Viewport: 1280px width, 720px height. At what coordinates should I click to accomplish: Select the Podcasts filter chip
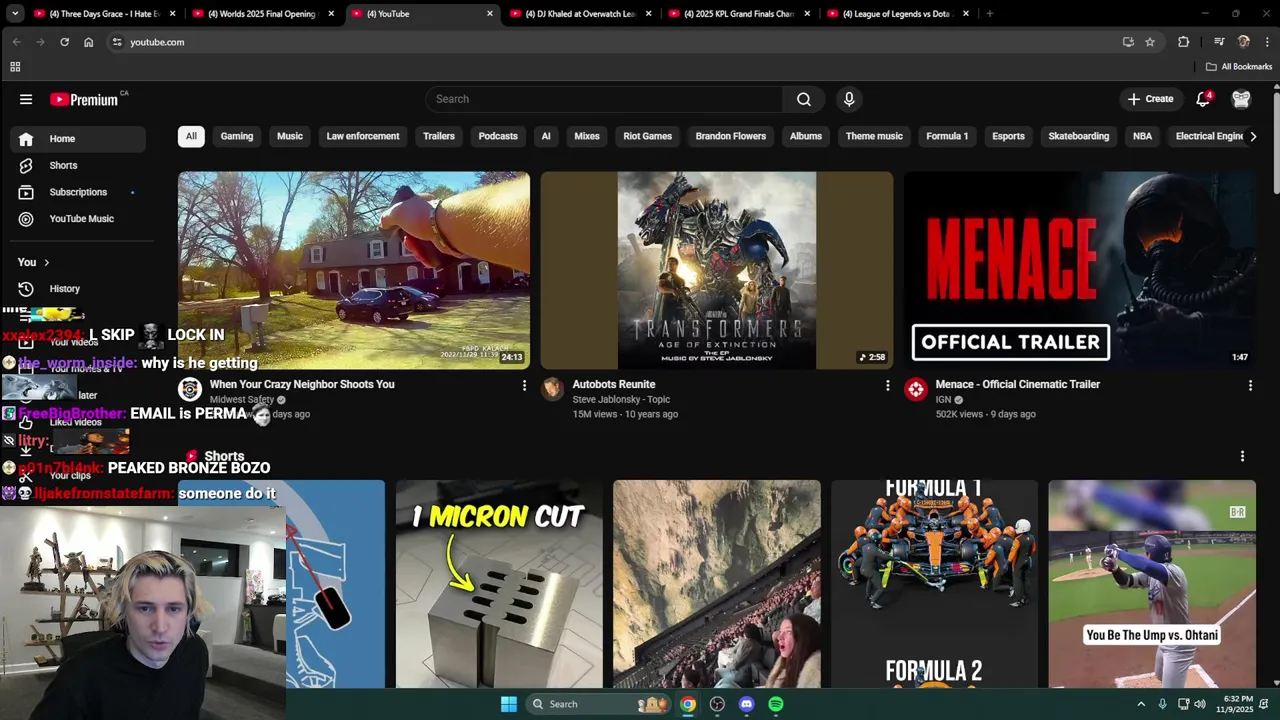pyautogui.click(x=498, y=136)
